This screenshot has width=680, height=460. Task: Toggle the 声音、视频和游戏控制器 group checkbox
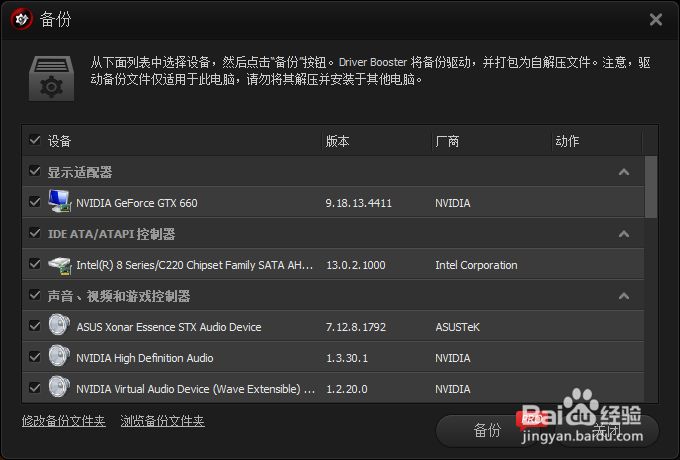(35, 295)
